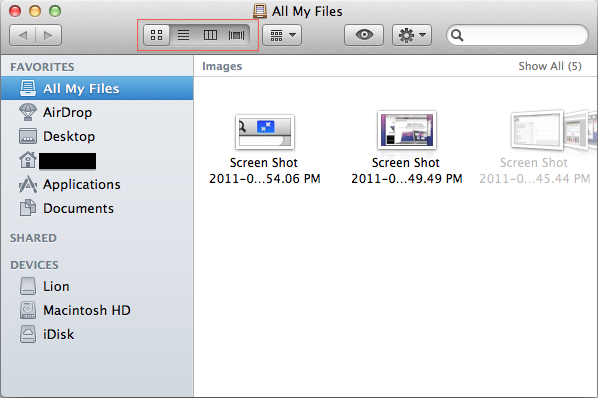Screen dimensions: 598x398
Task: Click the SHARED sidebar heading
Action: 33,238
